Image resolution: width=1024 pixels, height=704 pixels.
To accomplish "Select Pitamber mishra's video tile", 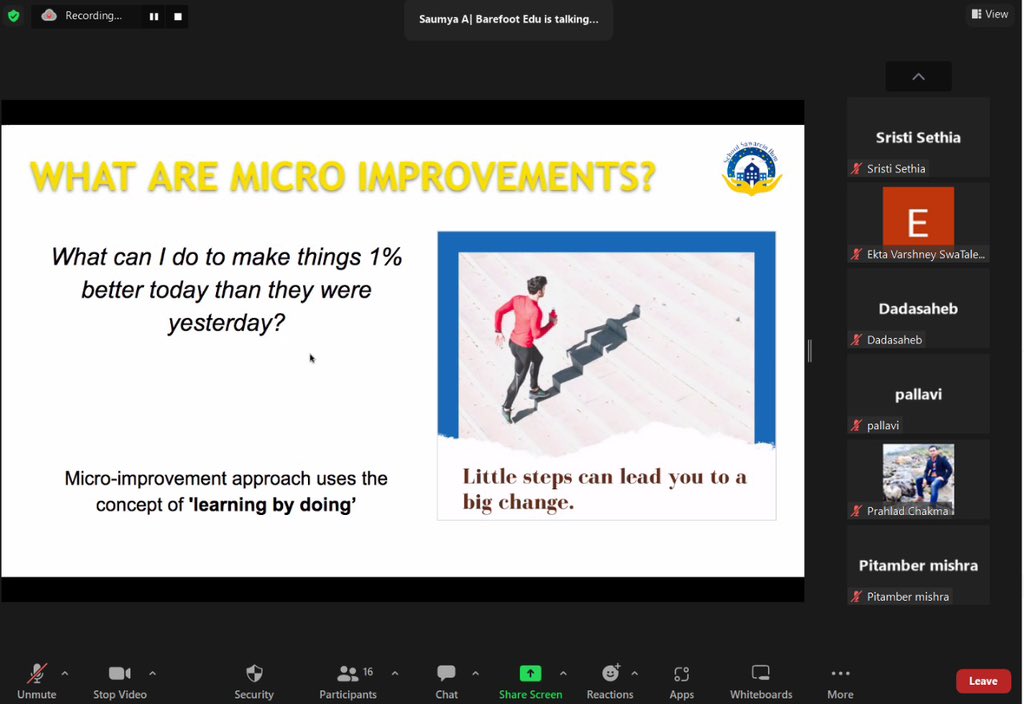I will click(x=918, y=565).
